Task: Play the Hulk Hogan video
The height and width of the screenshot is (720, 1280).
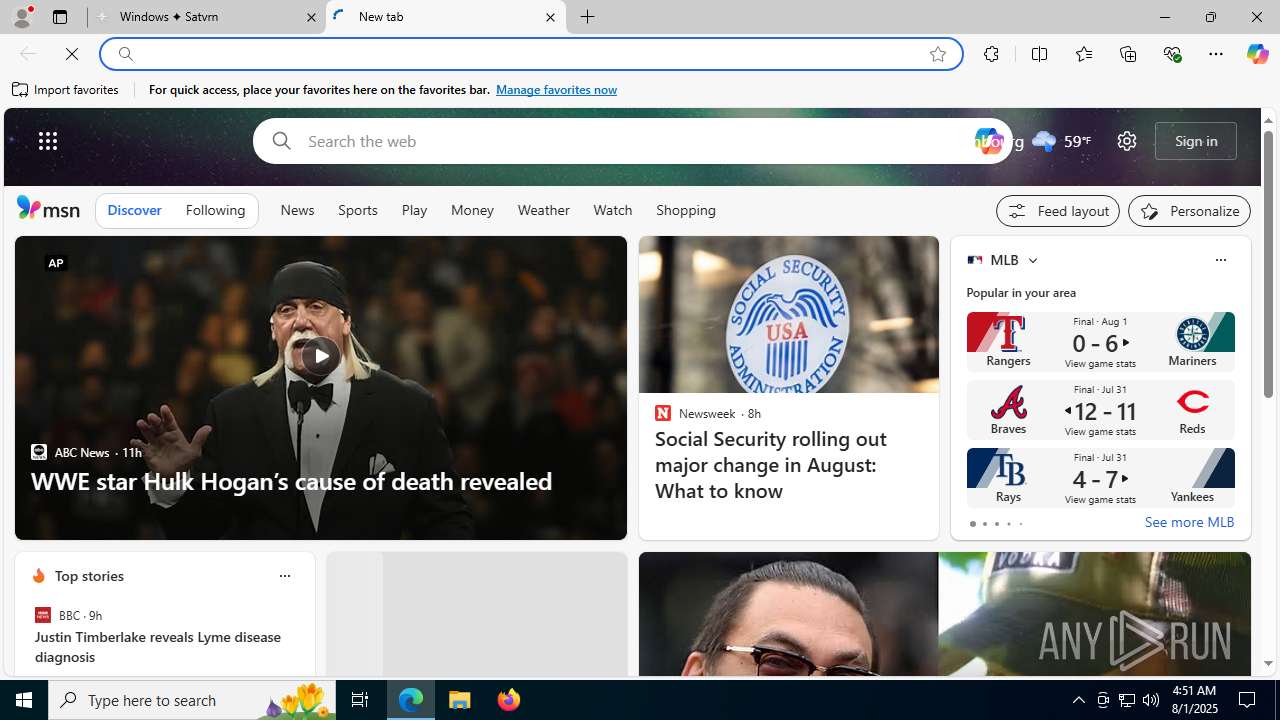Action: tap(320, 356)
